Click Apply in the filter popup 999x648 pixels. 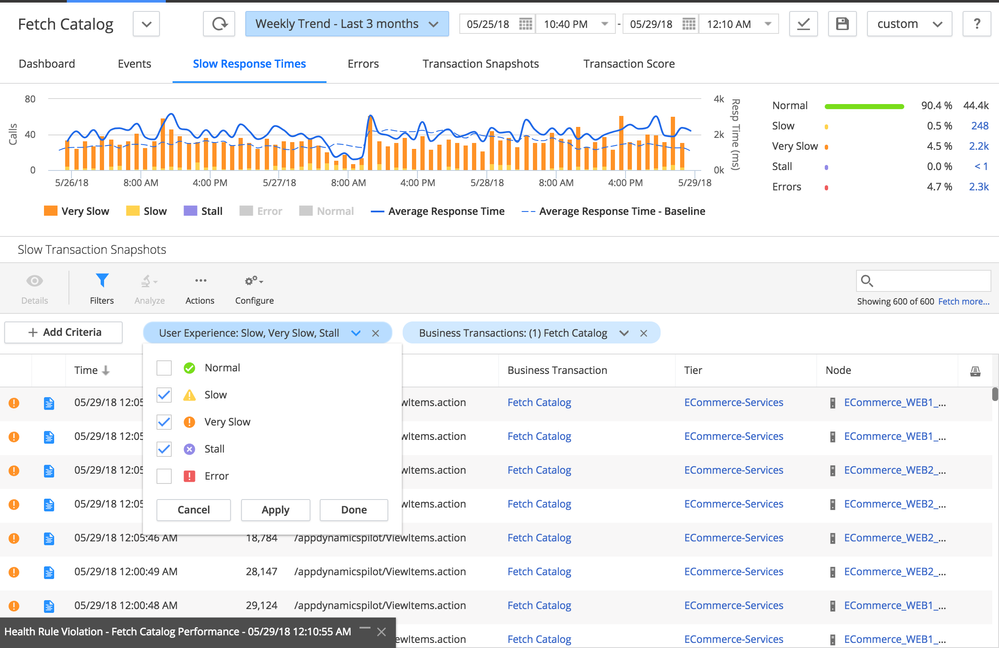pos(275,510)
